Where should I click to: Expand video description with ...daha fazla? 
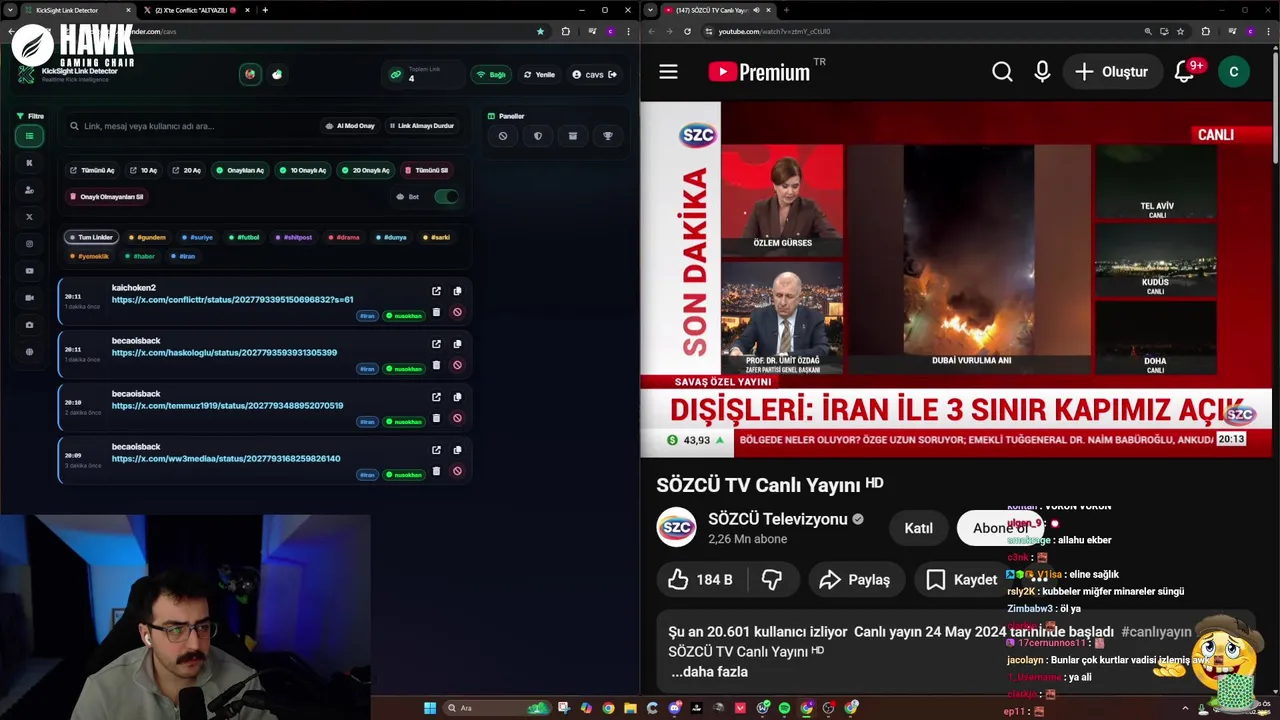coord(709,672)
